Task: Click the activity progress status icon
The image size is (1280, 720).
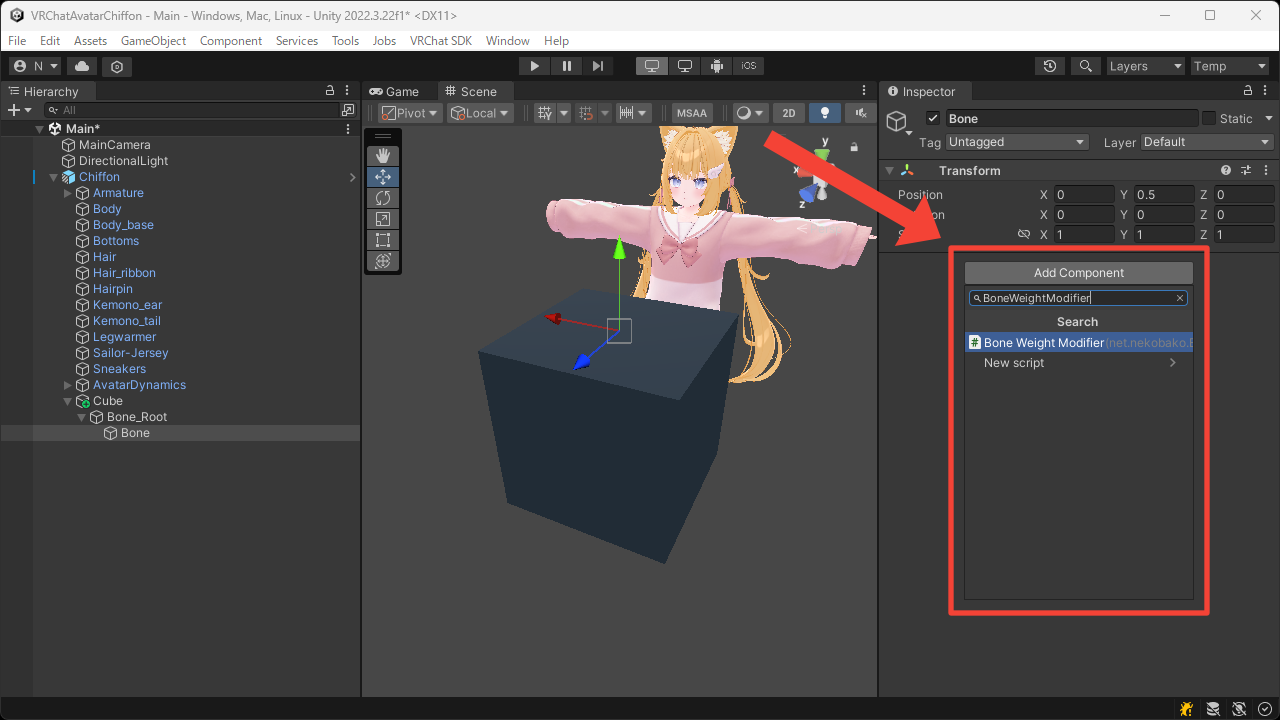Action: tap(1265, 709)
